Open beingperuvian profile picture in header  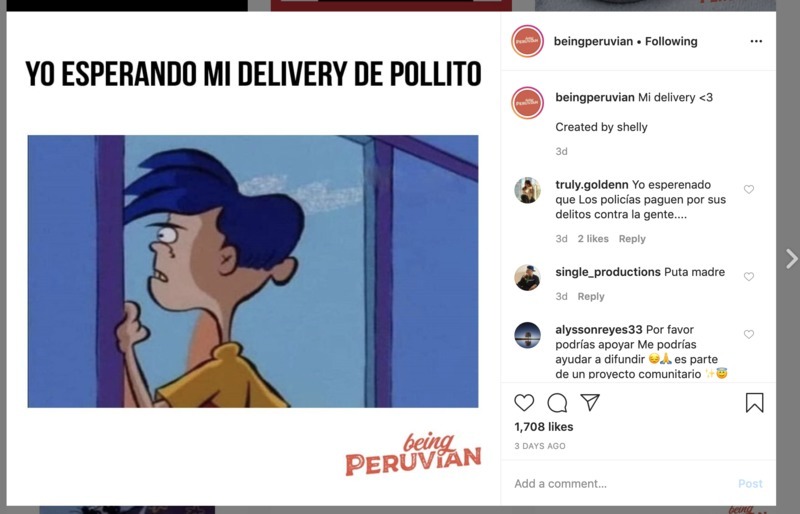(x=527, y=41)
